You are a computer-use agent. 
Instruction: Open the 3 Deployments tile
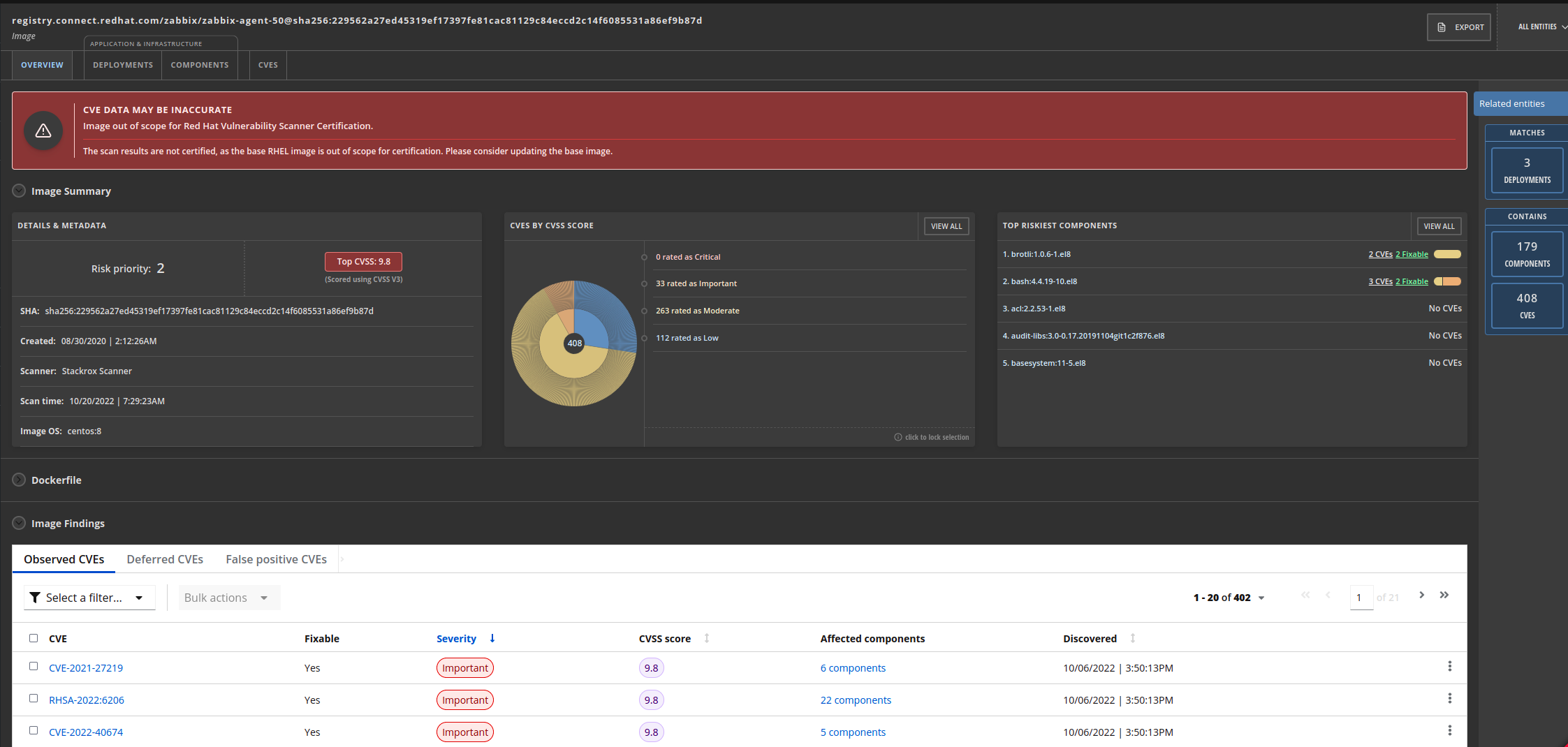tap(1527, 170)
